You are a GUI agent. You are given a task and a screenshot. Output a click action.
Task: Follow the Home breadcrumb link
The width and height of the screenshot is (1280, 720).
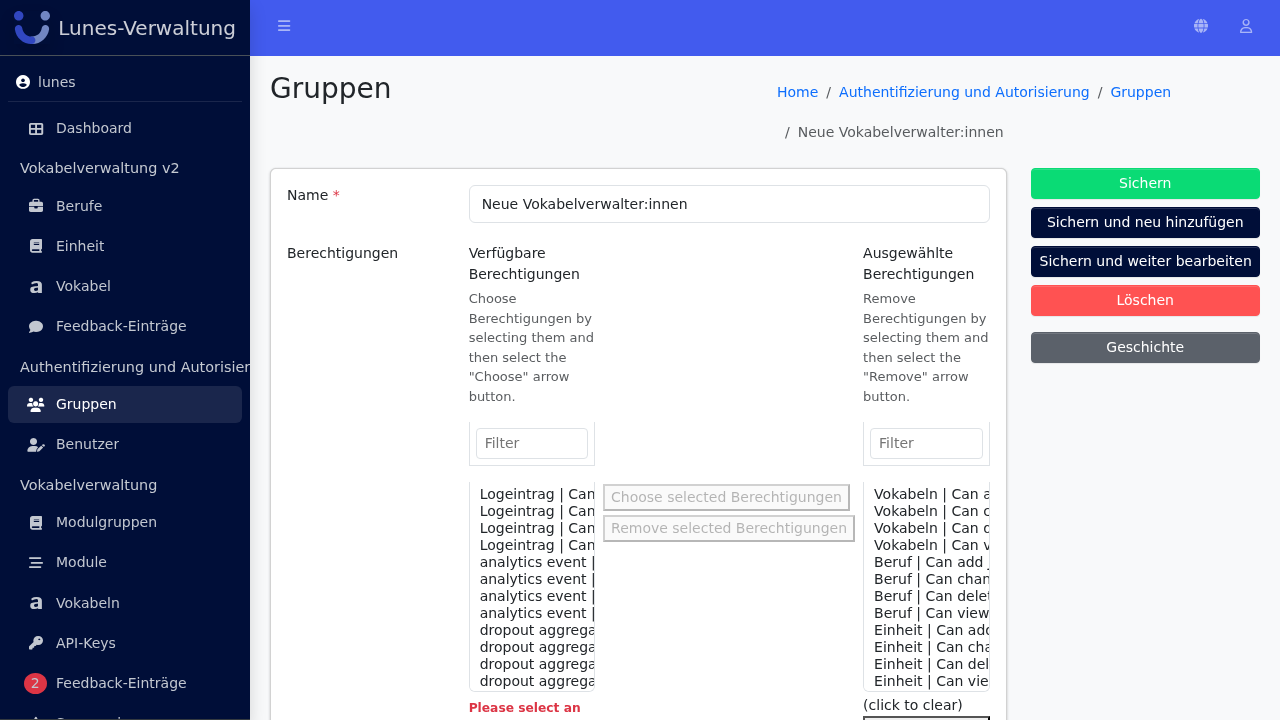(797, 92)
